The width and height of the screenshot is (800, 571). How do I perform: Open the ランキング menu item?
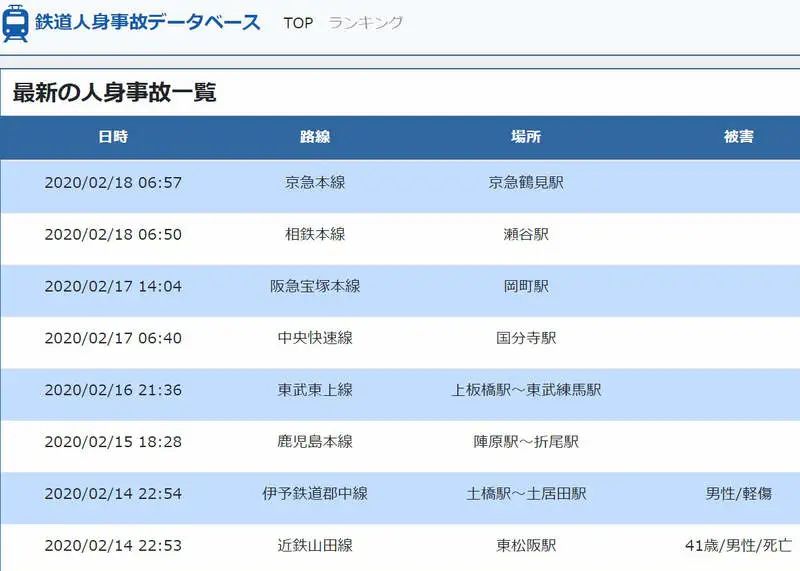tap(366, 23)
